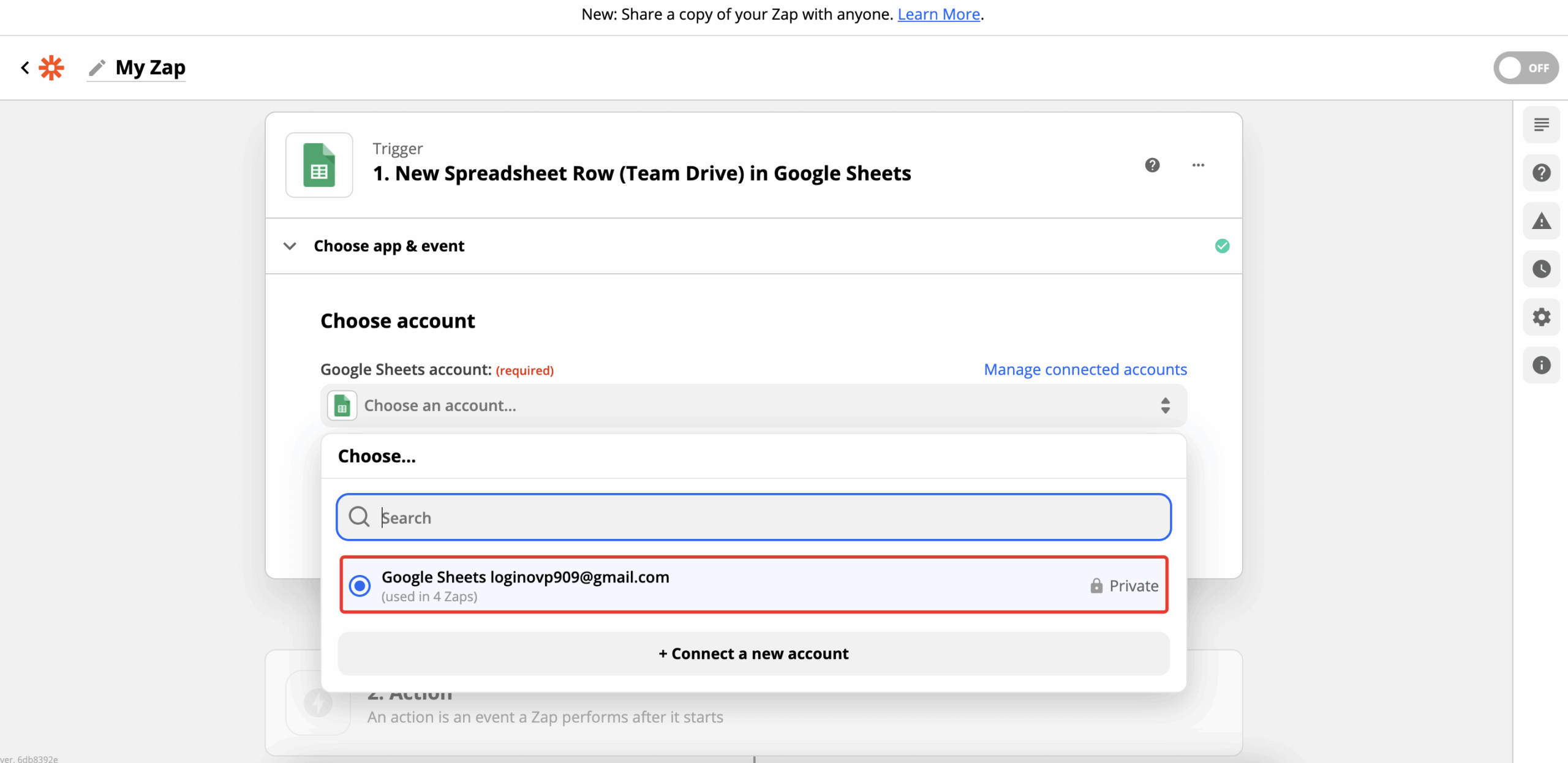The width and height of the screenshot is (1568, 763).
Task: Toggle the Zap OFF switch on
Action: [1525, 68]
